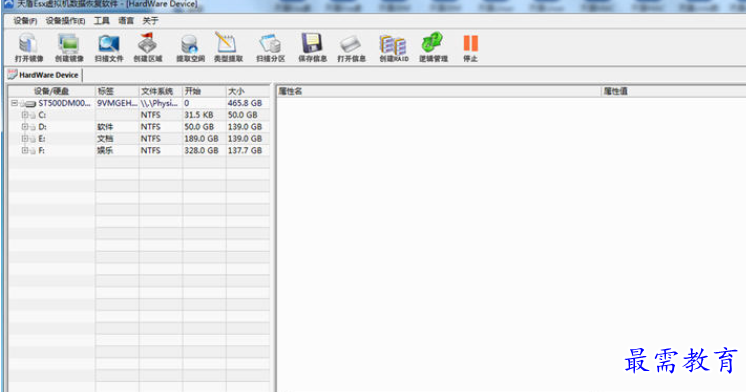746x392 pixels.
Task: Expand the E: partition node
Action: (x=25, y=138)
